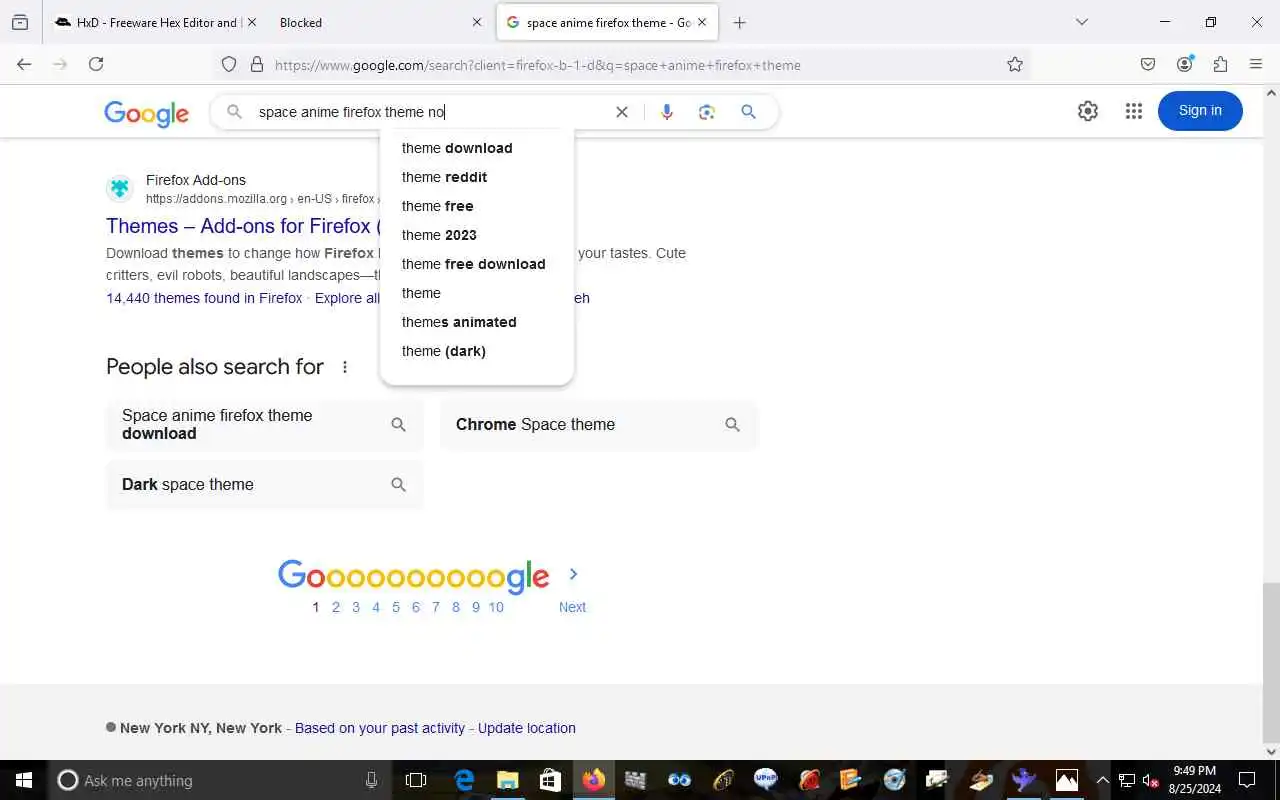Open Google quick settings gear

click(x=1088, y=111)
